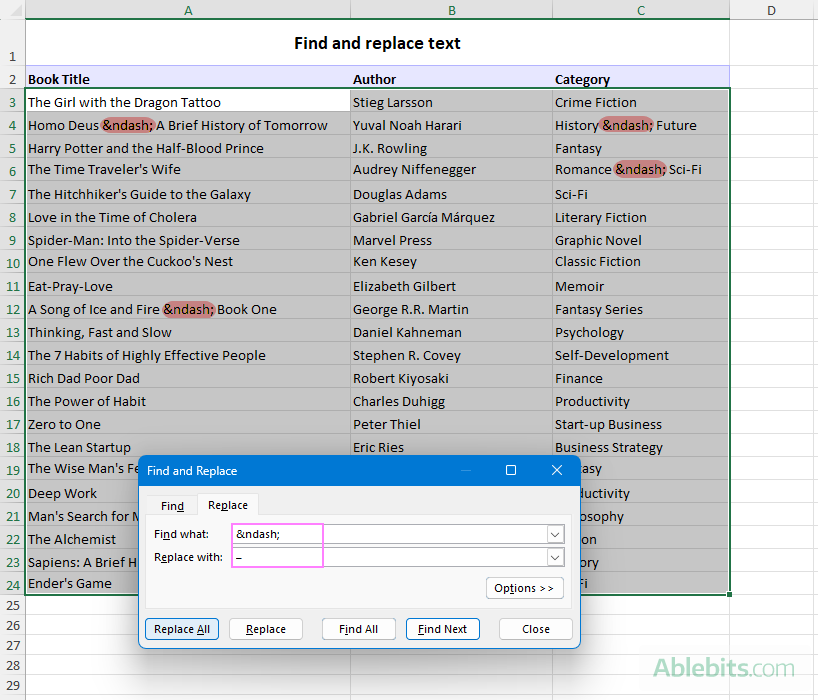Select column B header
This screenshot has height=700, width=818.
(452, 10)
